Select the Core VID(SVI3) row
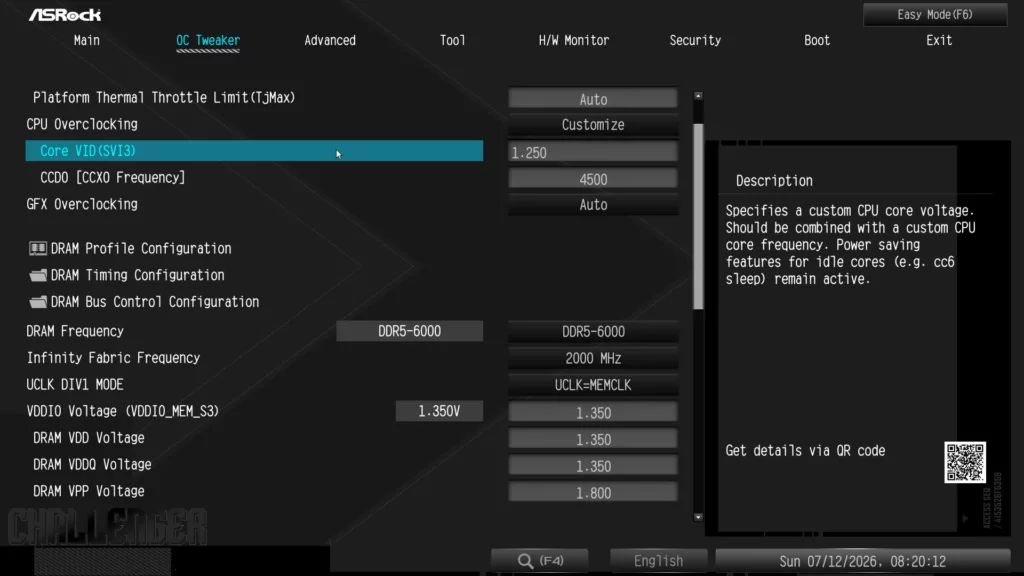1024x576 pixels. coord(254,151)
